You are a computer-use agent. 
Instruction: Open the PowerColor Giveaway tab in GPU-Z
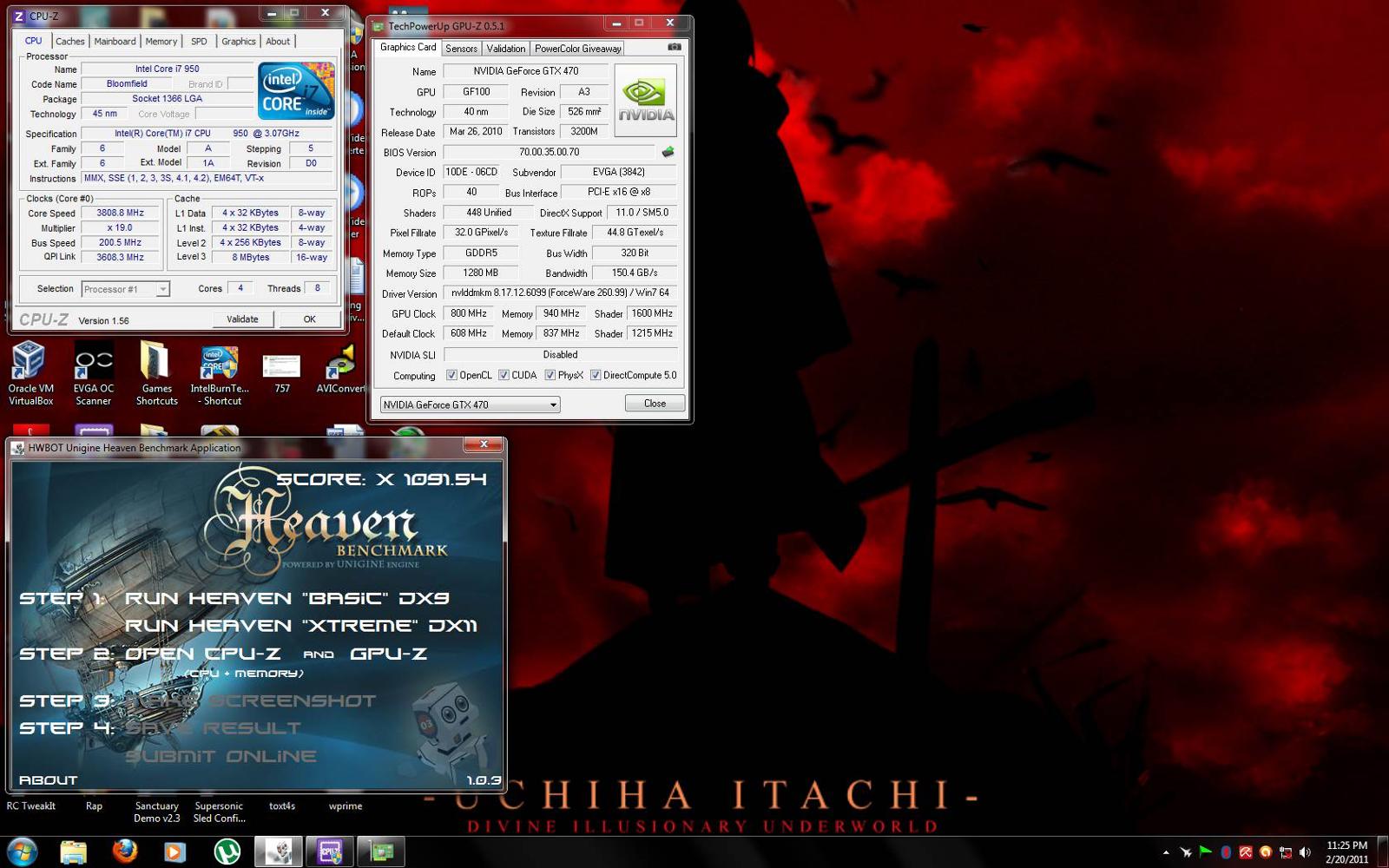point(577,49)
